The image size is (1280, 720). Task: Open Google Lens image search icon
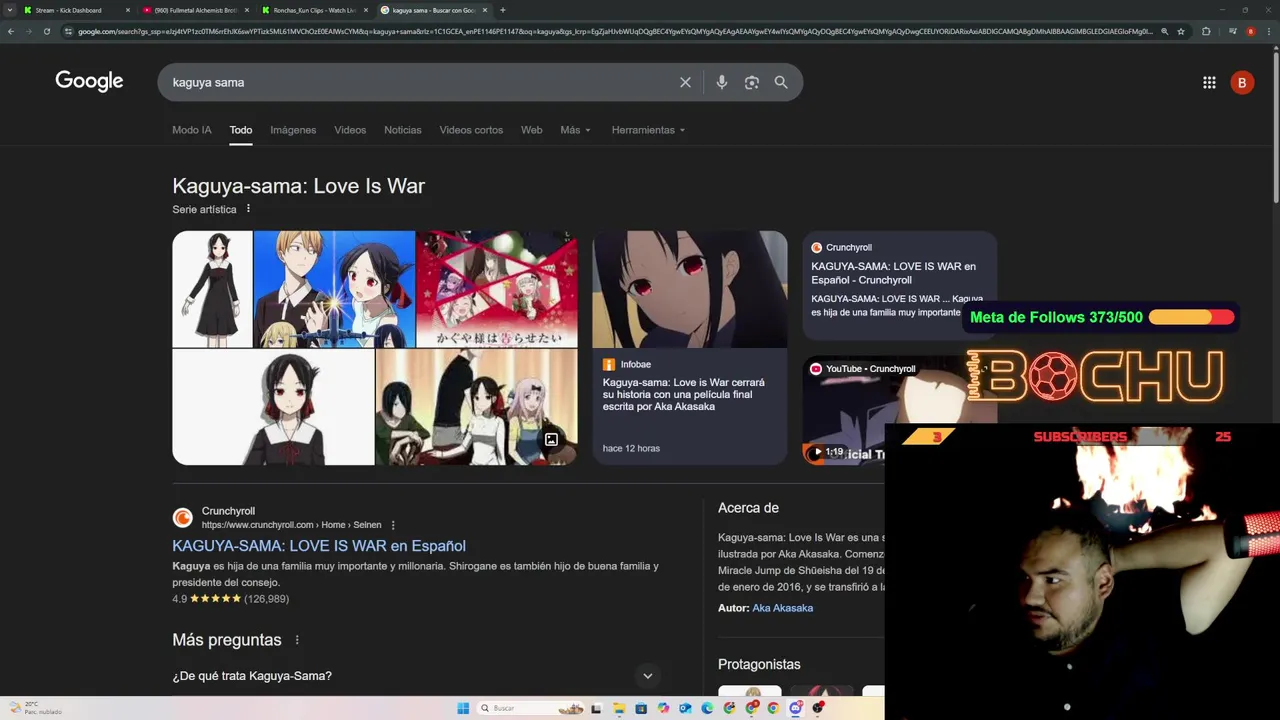[752, 82]
